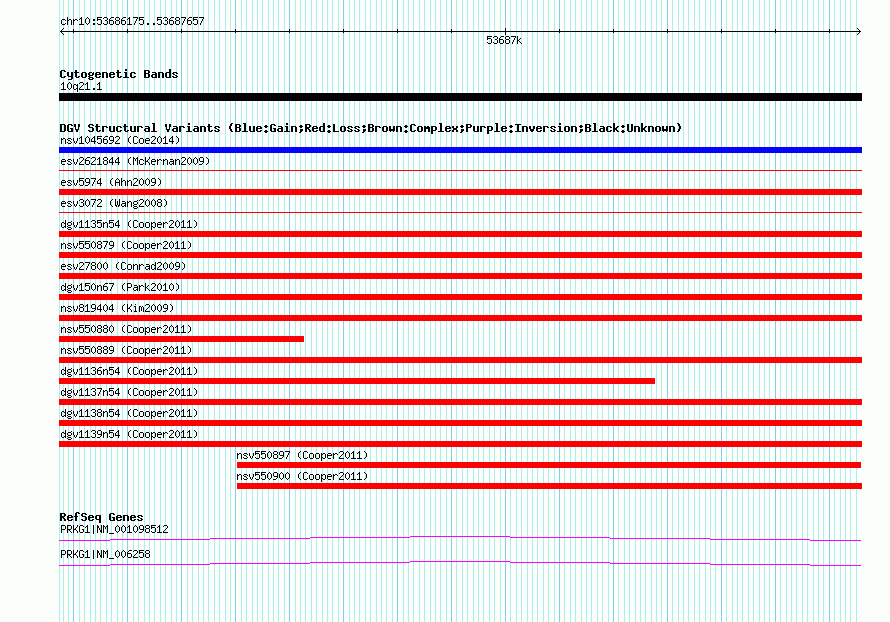The image size is (890, 622).
Task: Click the blue gain bar for nsv1045692
Action: pos(460,150)
